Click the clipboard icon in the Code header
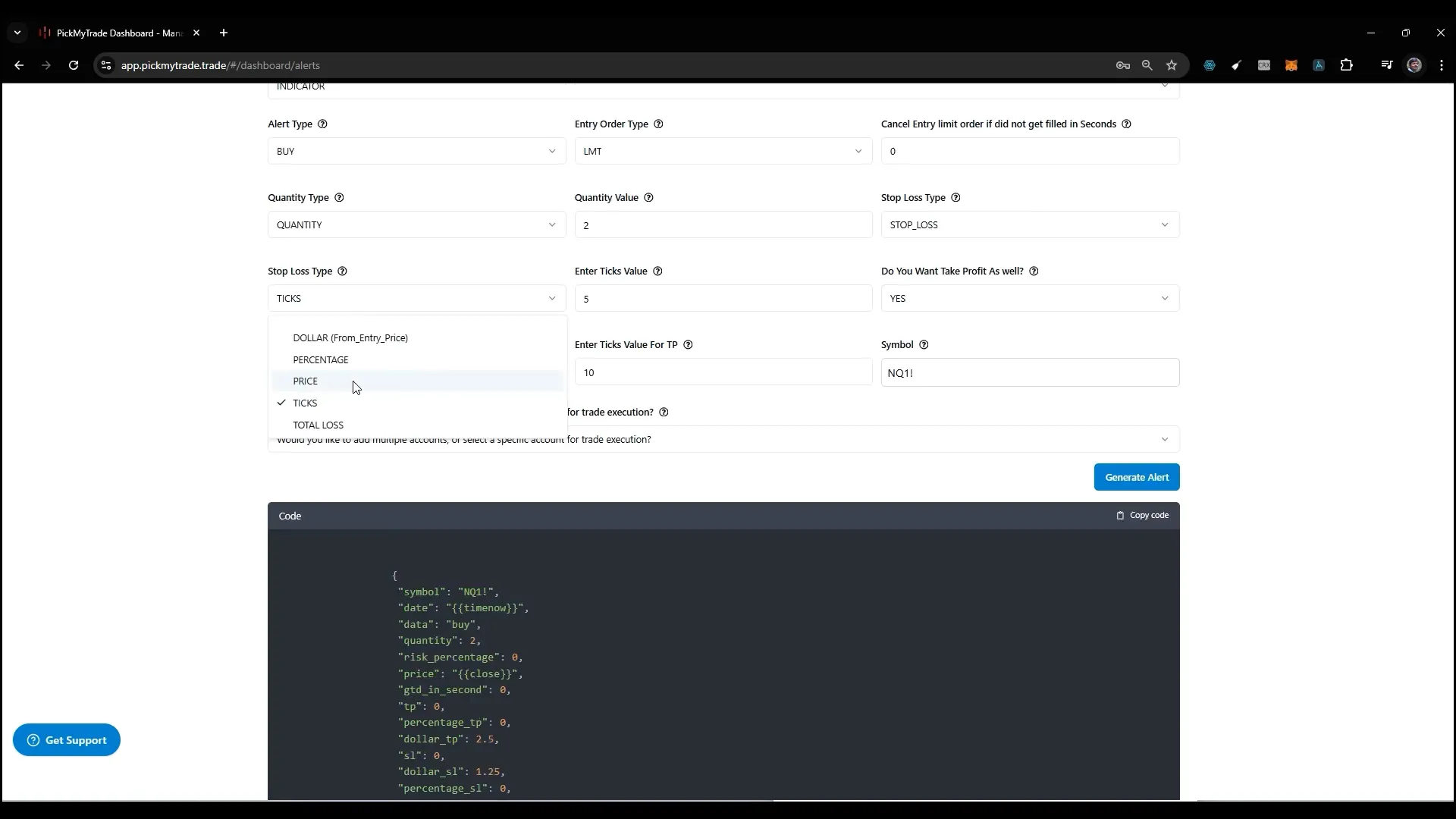1456x819 pixels. click(x=1120, y=516)
